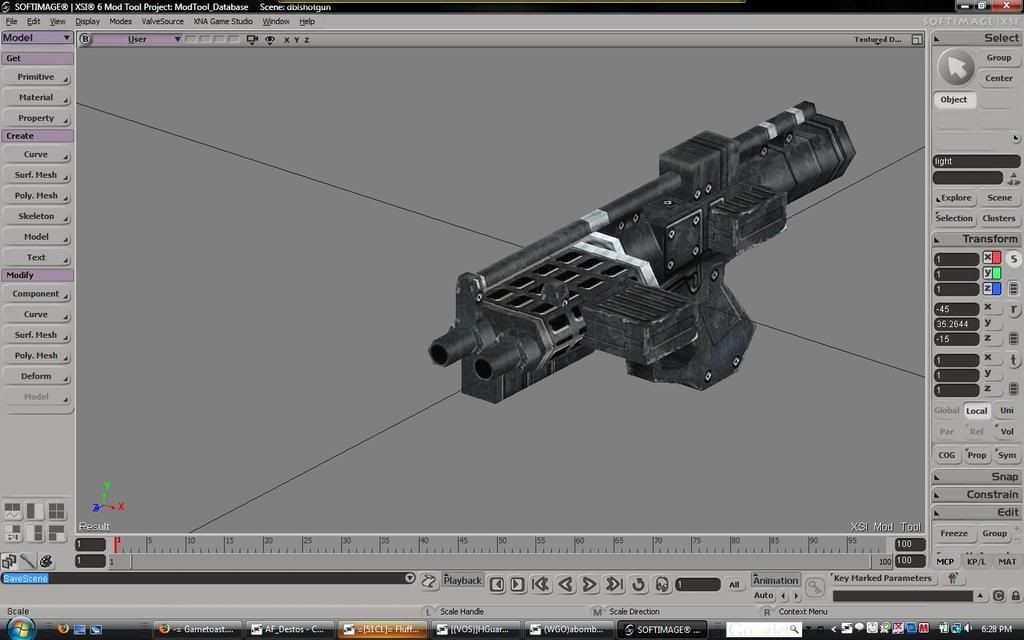
Task: Switch transform mode to Global
Action: click(x=946, y=410)
